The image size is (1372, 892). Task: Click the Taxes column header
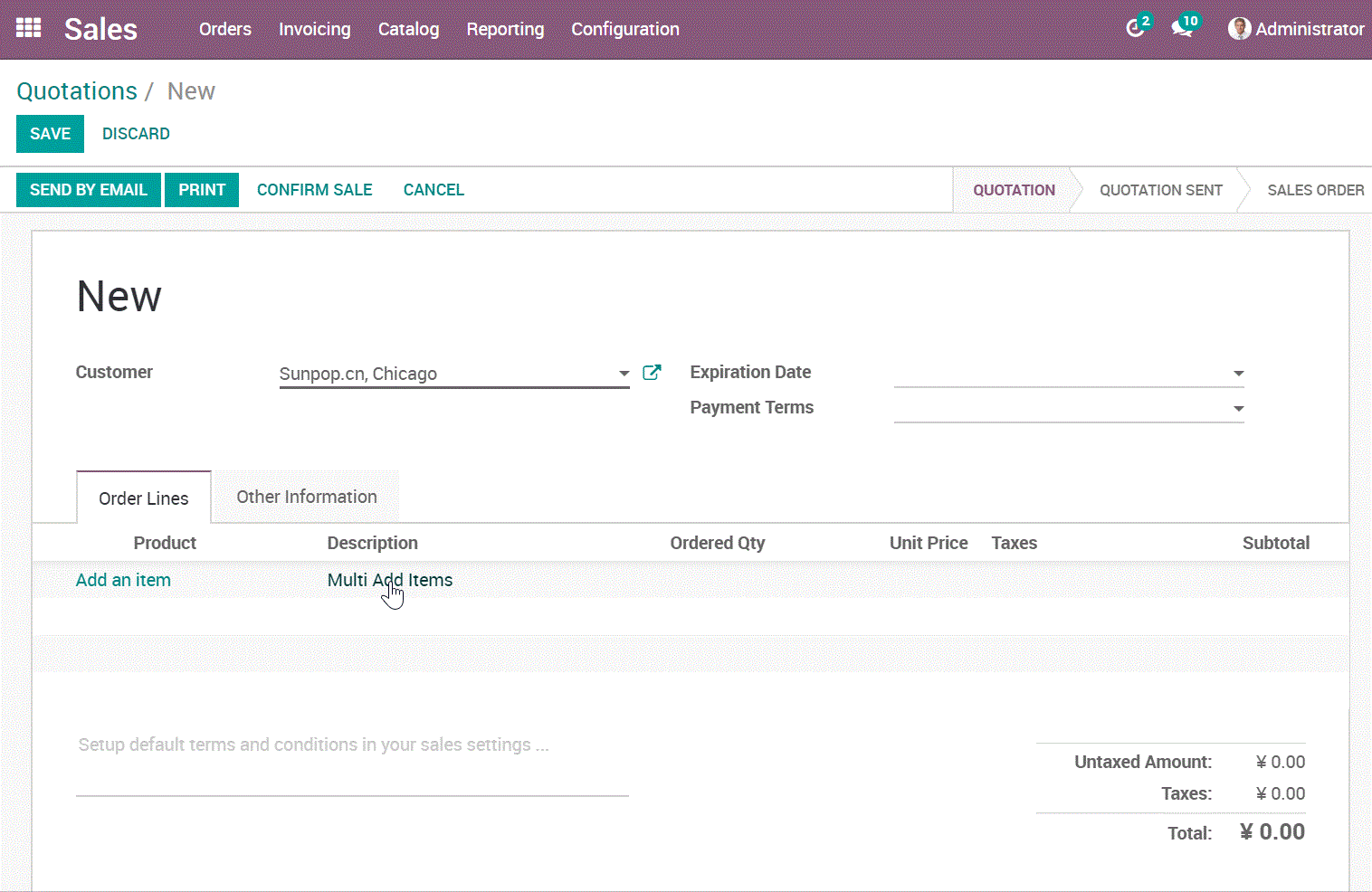click(x=1015, y=543)
